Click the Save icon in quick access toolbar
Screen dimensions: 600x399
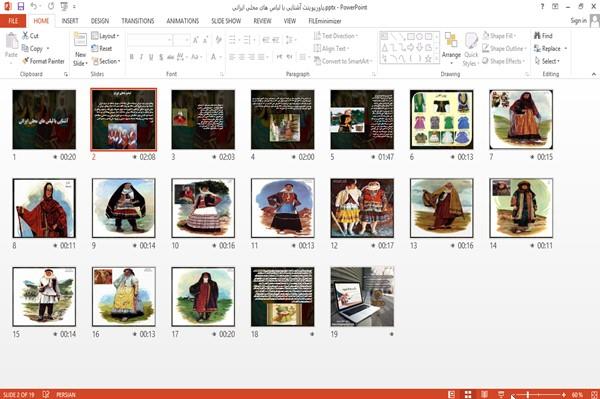click(21, 6)
